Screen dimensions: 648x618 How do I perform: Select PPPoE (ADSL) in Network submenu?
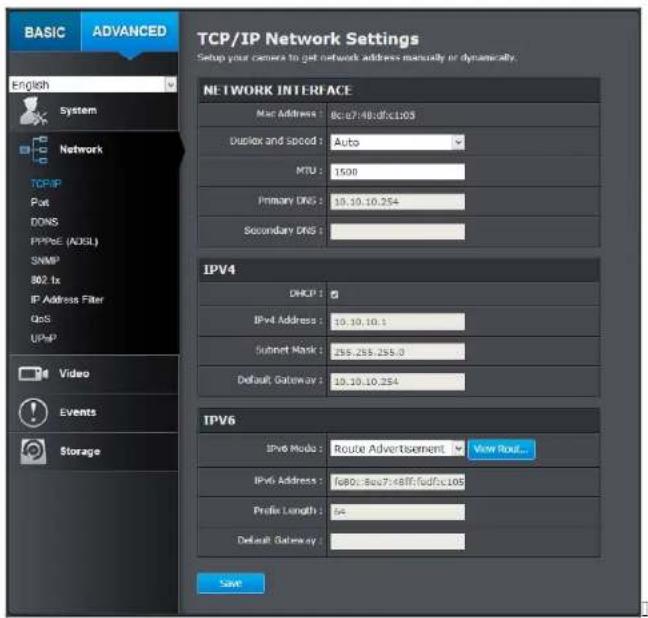(64, 241)
